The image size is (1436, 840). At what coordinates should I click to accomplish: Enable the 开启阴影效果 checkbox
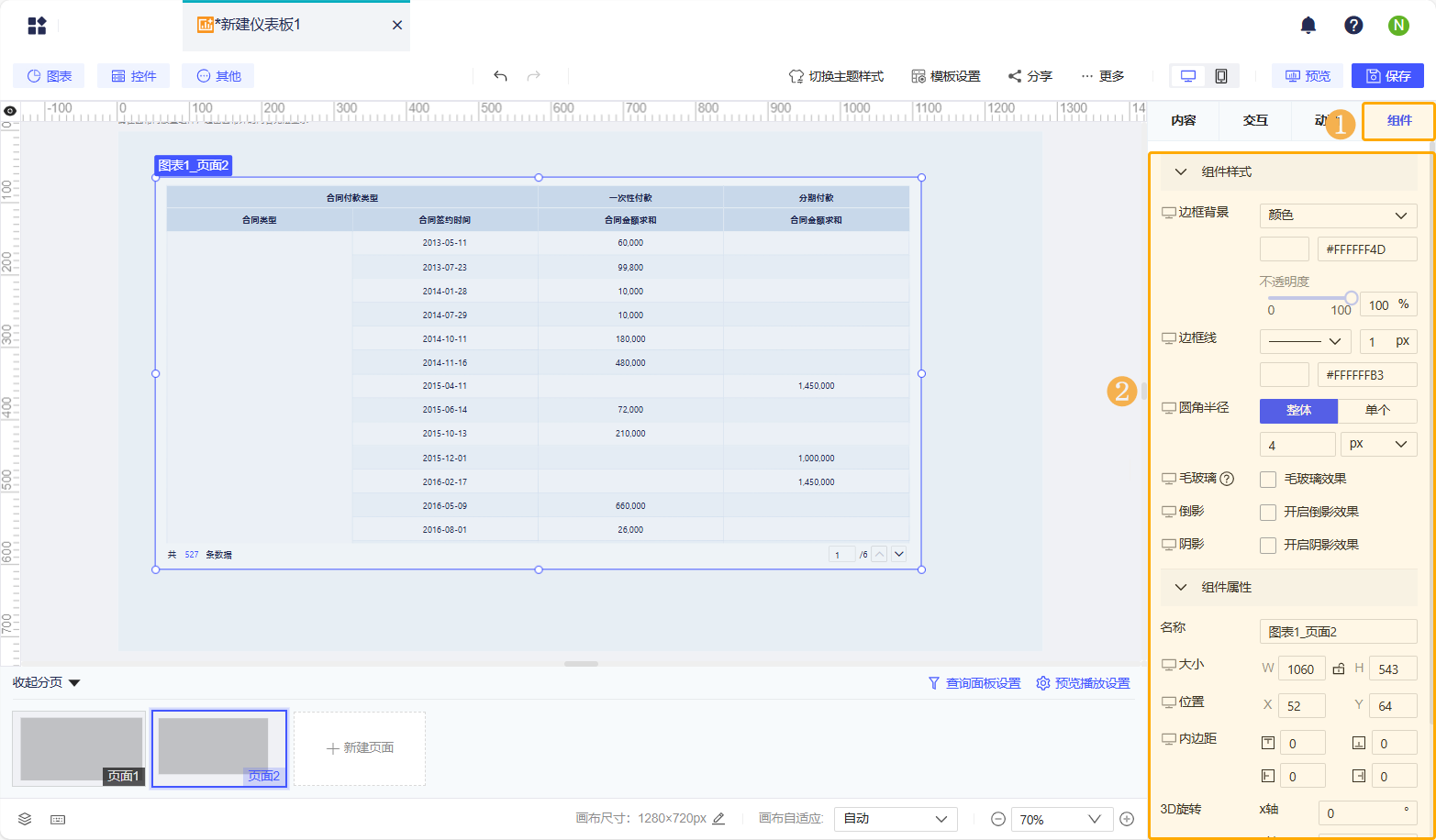1268,546
